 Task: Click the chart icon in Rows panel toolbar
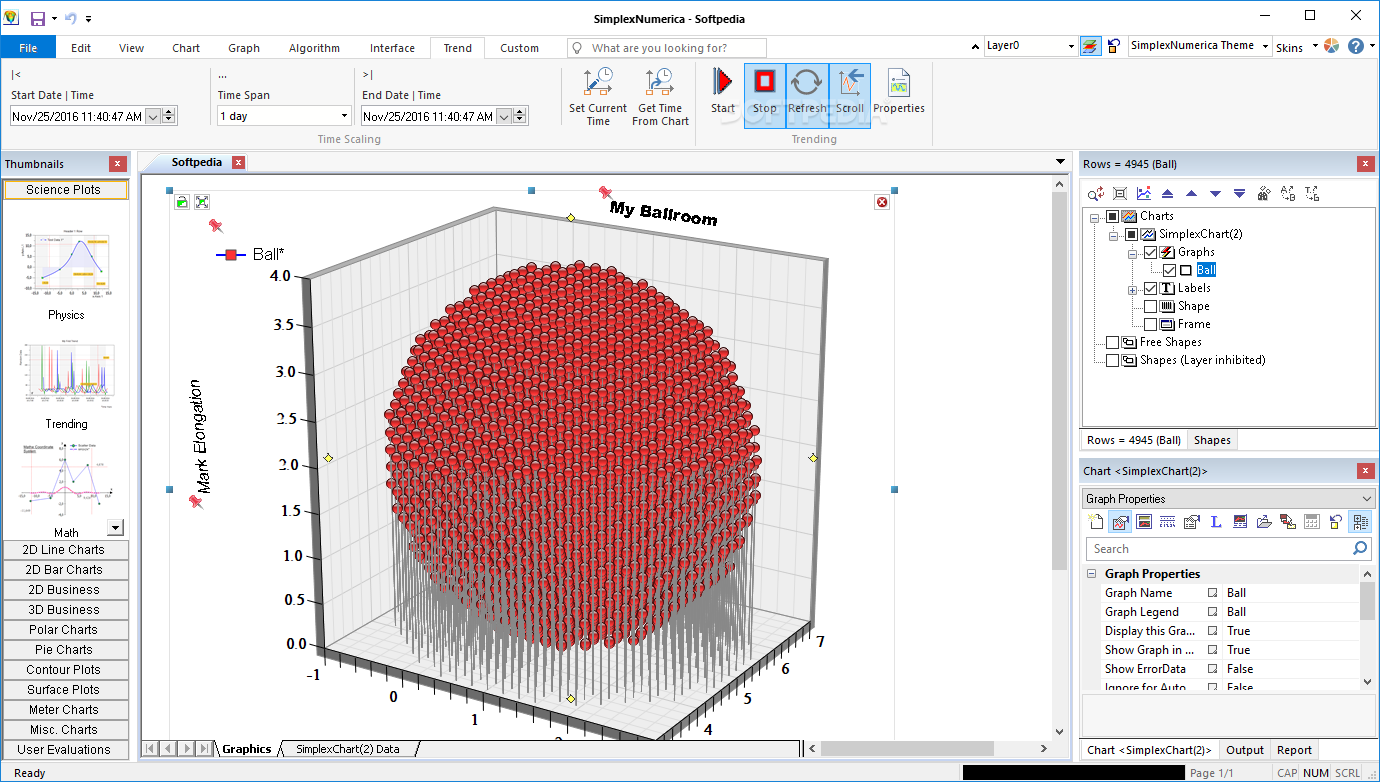coord(1143,194)
